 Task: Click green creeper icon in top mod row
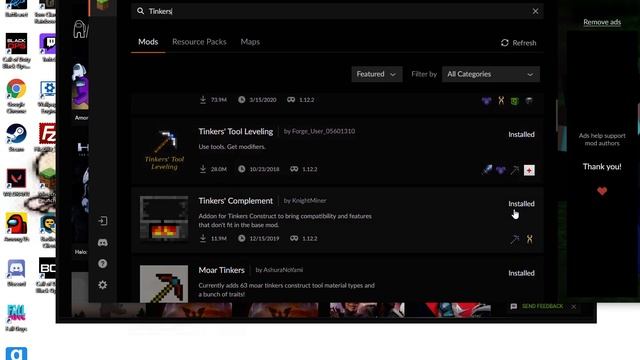coord(515,100)
